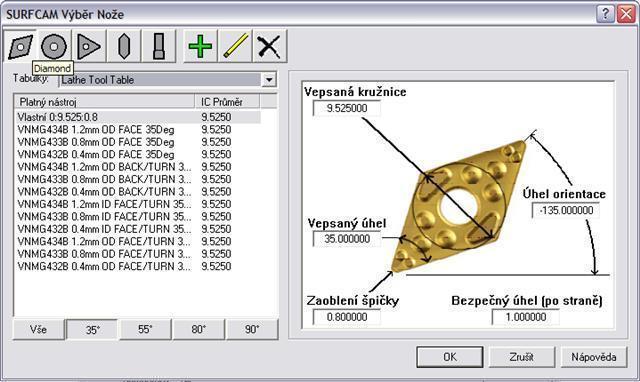Choose the groove tool shape icon
640x382 pixels.
pos(158,46)
